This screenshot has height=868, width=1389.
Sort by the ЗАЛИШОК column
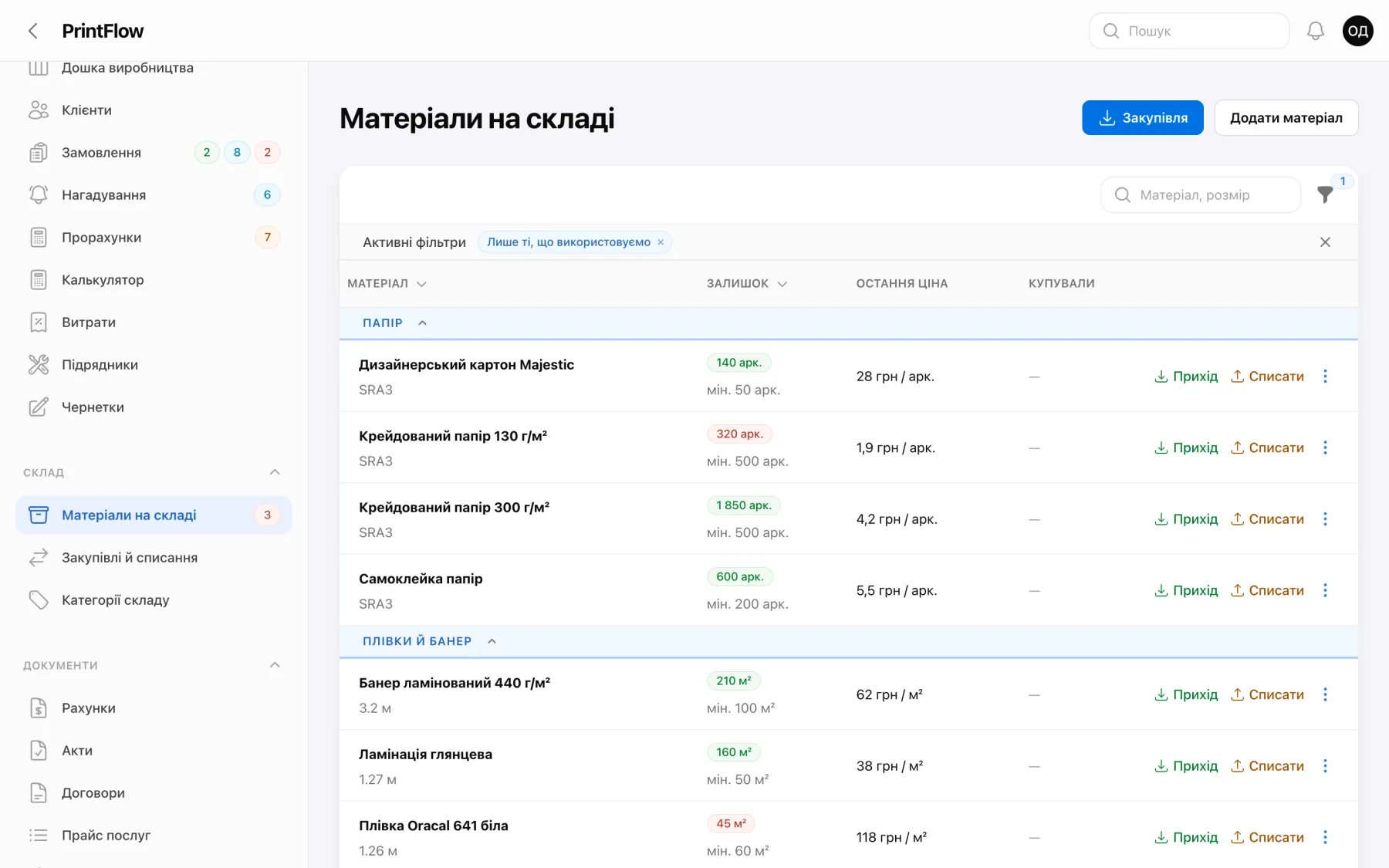click(747, 284)
